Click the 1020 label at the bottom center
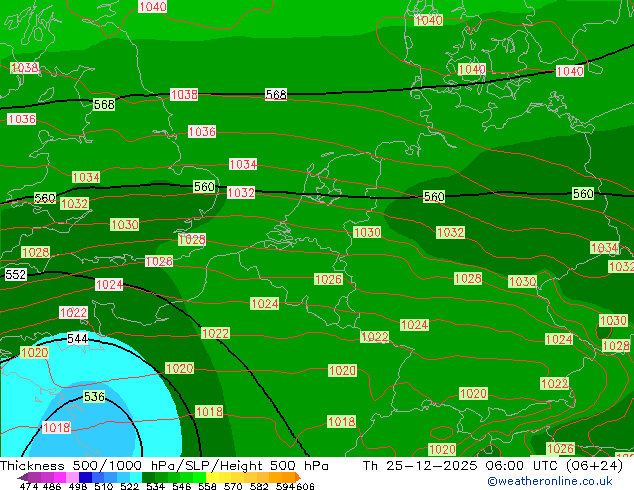 pyautogui.click(x=442, y=449)
